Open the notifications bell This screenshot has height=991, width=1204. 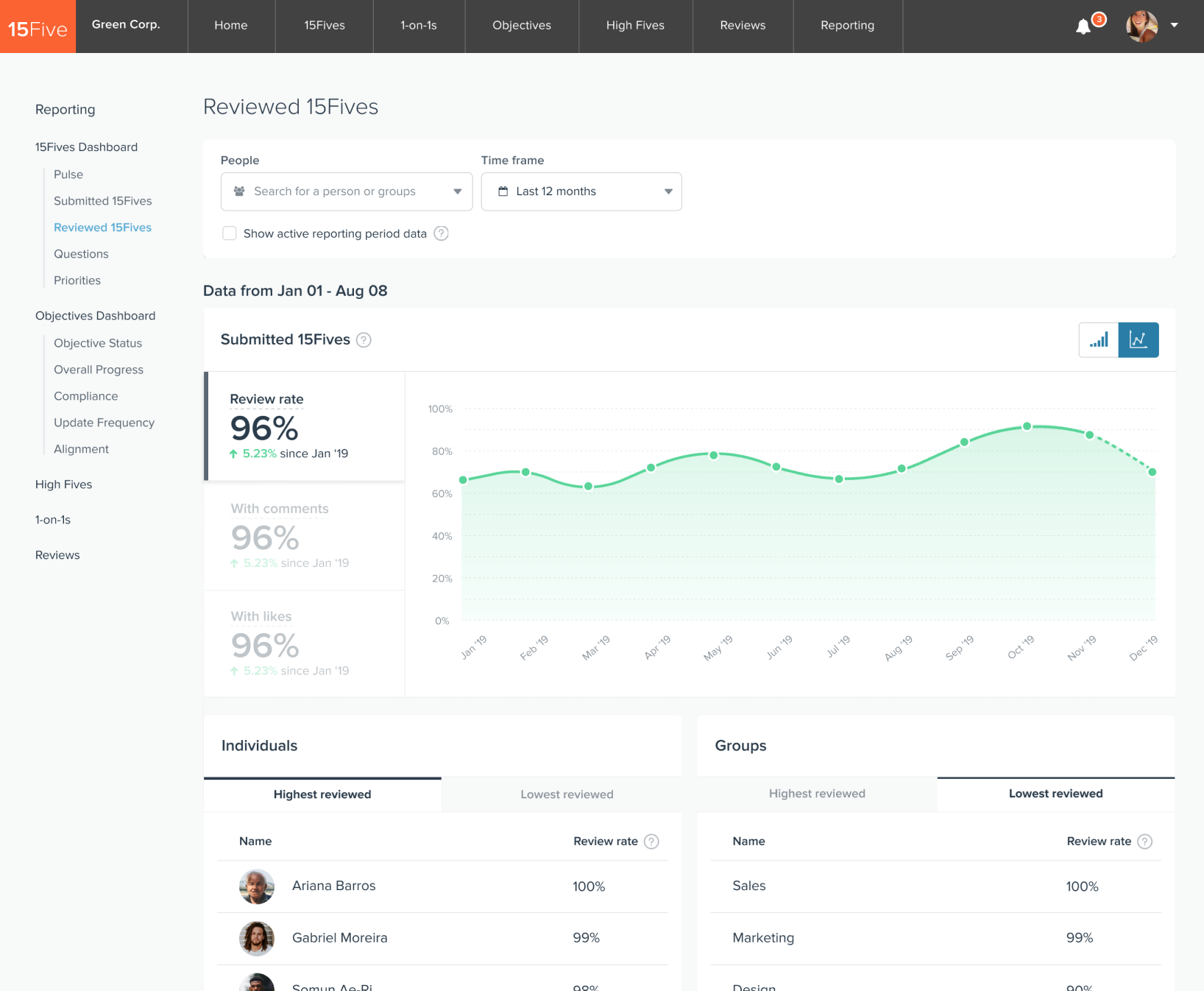pyautogui.click(x=1083, y=27)
